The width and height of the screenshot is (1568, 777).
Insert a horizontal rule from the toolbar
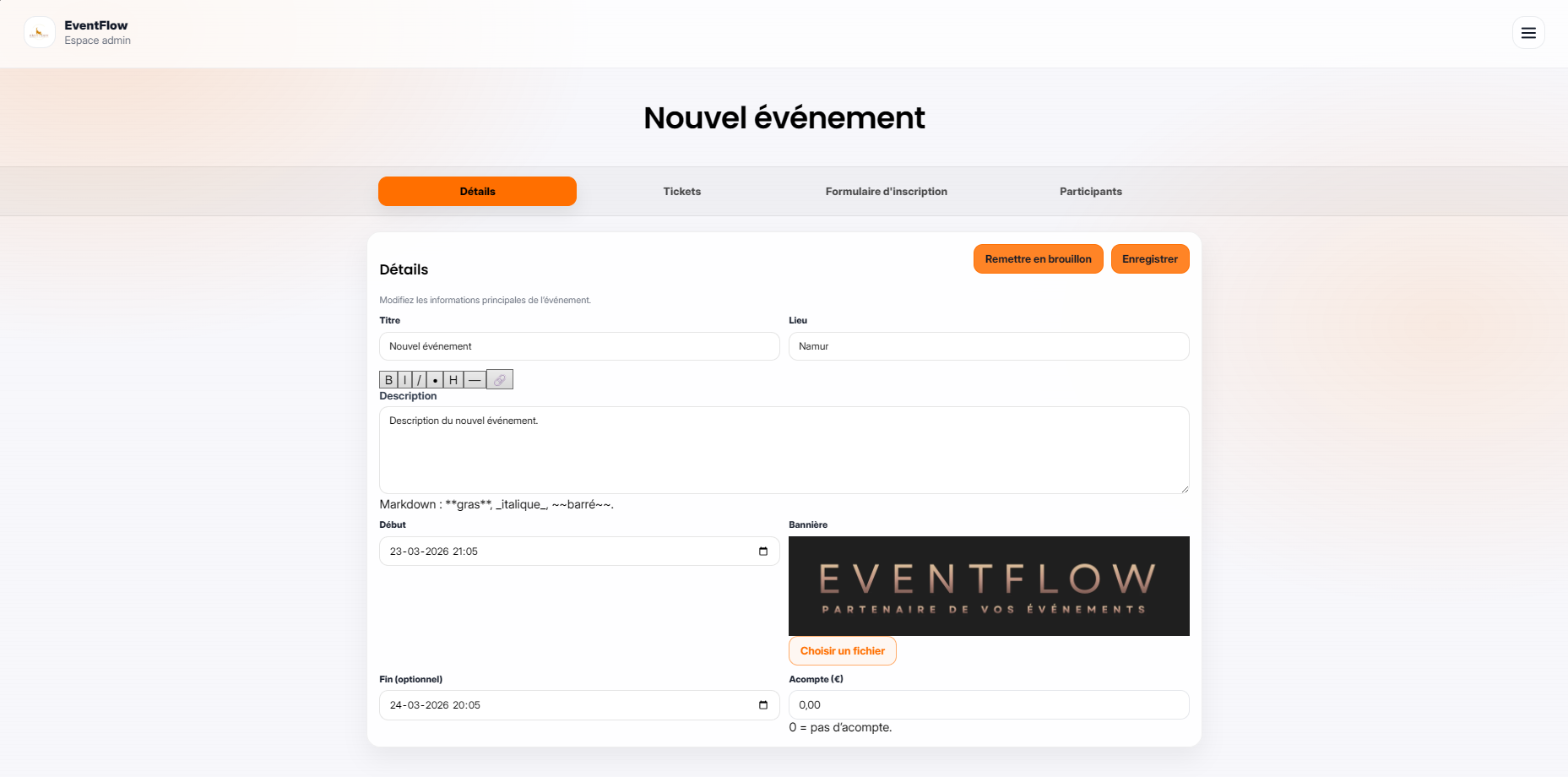(475, 379)
